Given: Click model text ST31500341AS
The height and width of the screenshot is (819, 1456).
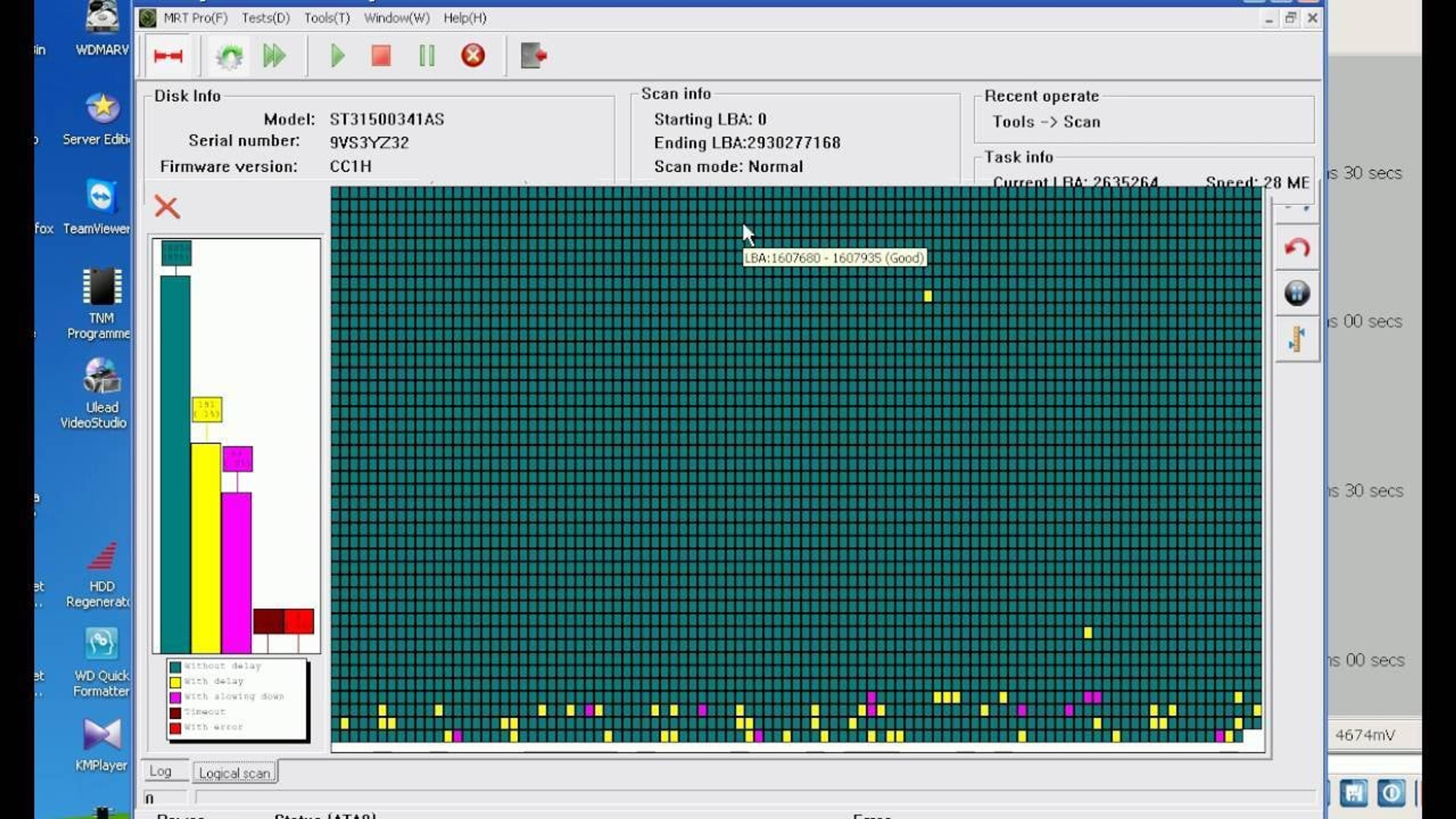Looking at the screenshot, I should [387, 119].
